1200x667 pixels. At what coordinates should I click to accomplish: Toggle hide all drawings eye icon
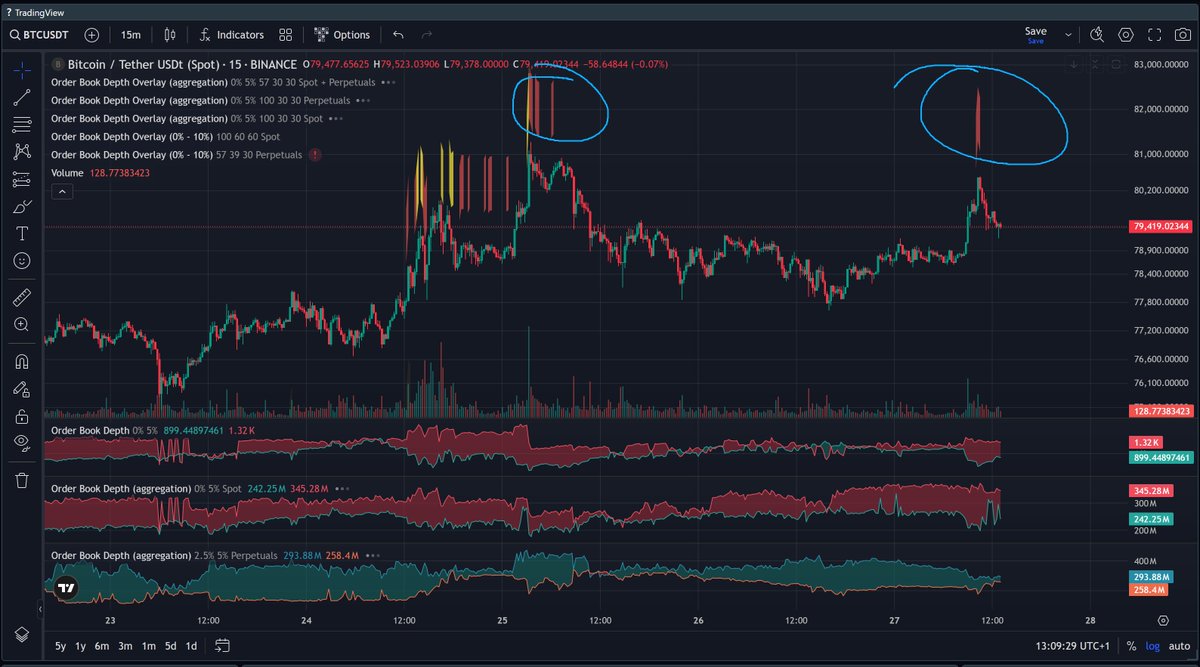21,442
